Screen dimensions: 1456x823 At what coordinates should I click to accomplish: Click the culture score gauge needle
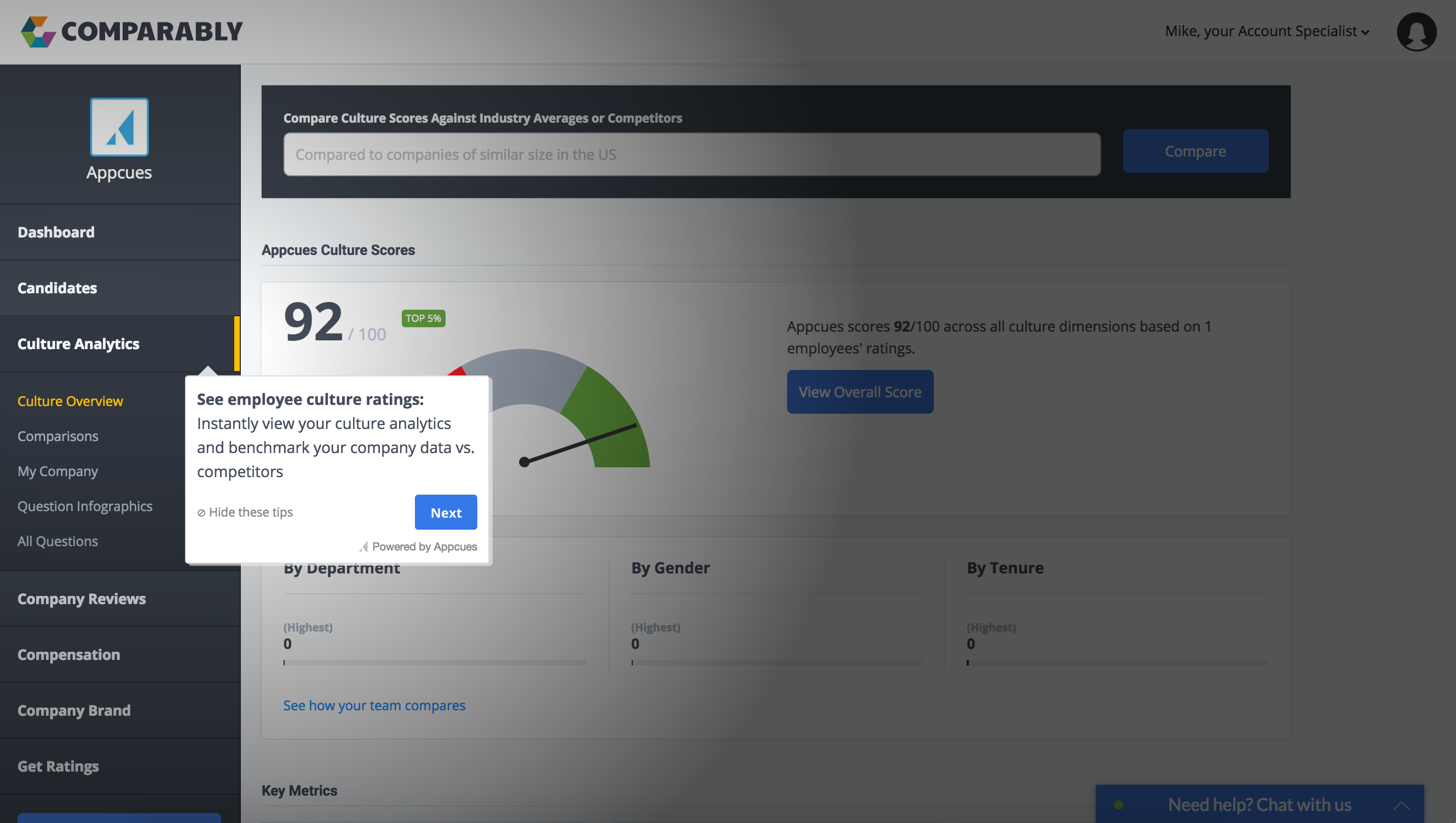pyautogui.click(x=578, y=444)
